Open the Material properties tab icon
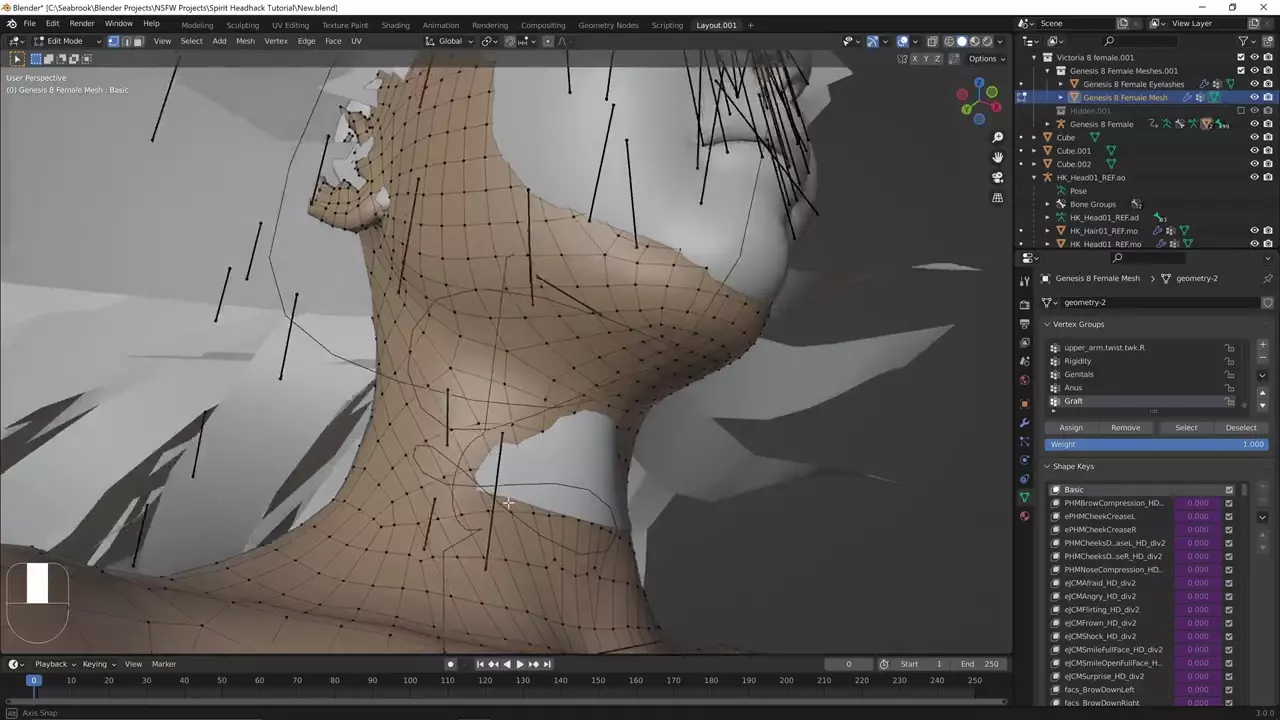 pos(1024,516)
